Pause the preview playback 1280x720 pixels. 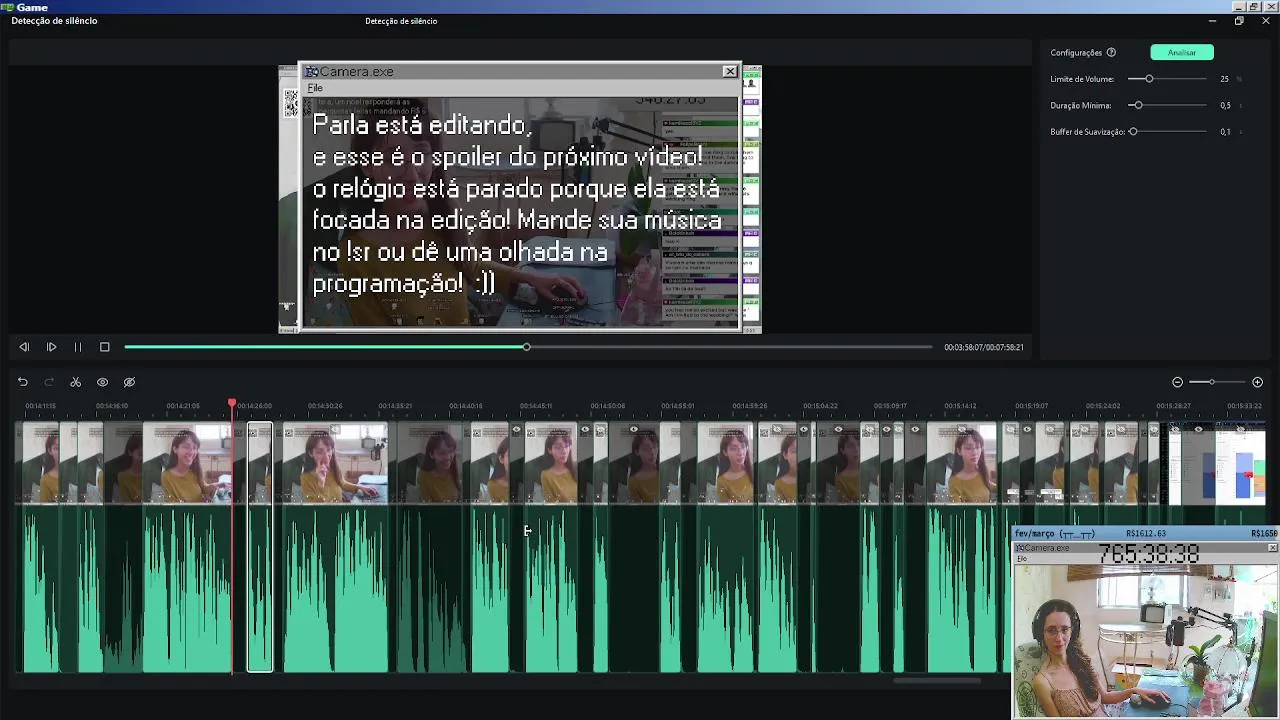click(77, 347)
